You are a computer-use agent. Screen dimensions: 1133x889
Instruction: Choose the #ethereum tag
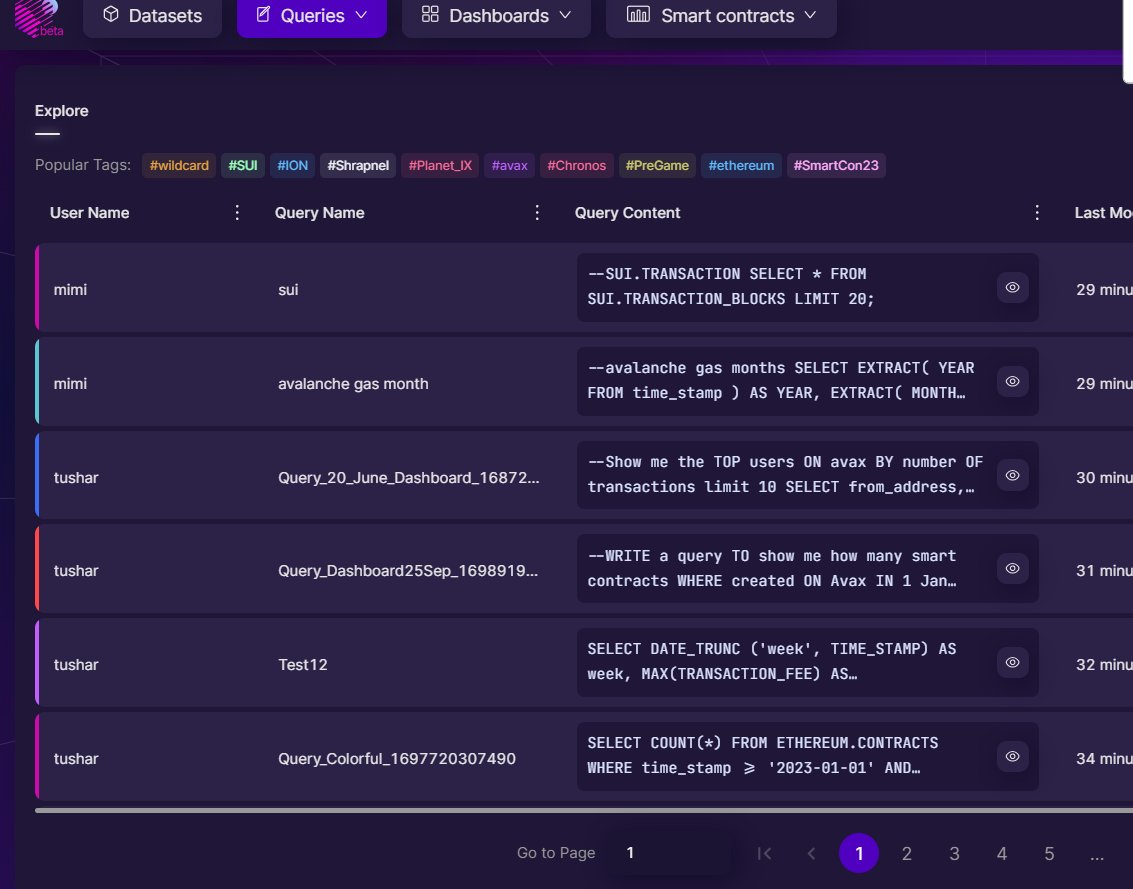(741, 166)
